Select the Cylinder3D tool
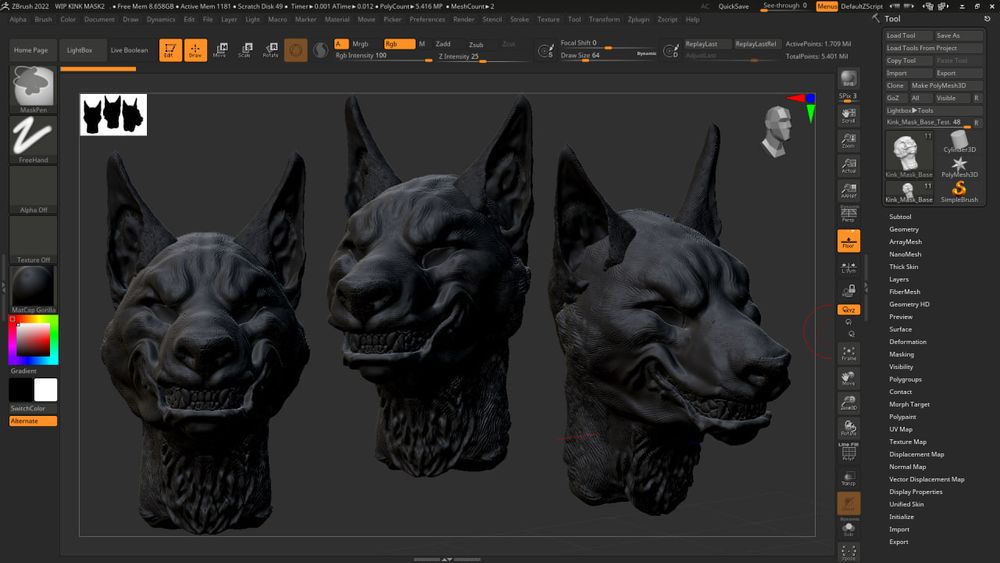 click(x=959, y=142)
